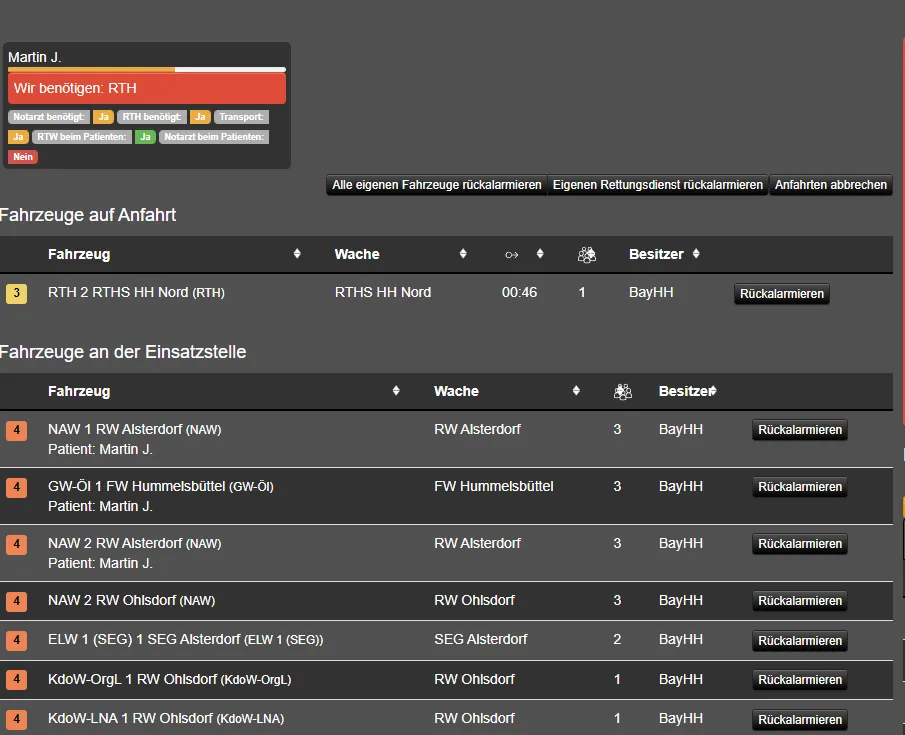This screenshot has width=905, height=735.
Task: Open station FW Hummelsbüttel in Wache column
Action: coord(493,487)
